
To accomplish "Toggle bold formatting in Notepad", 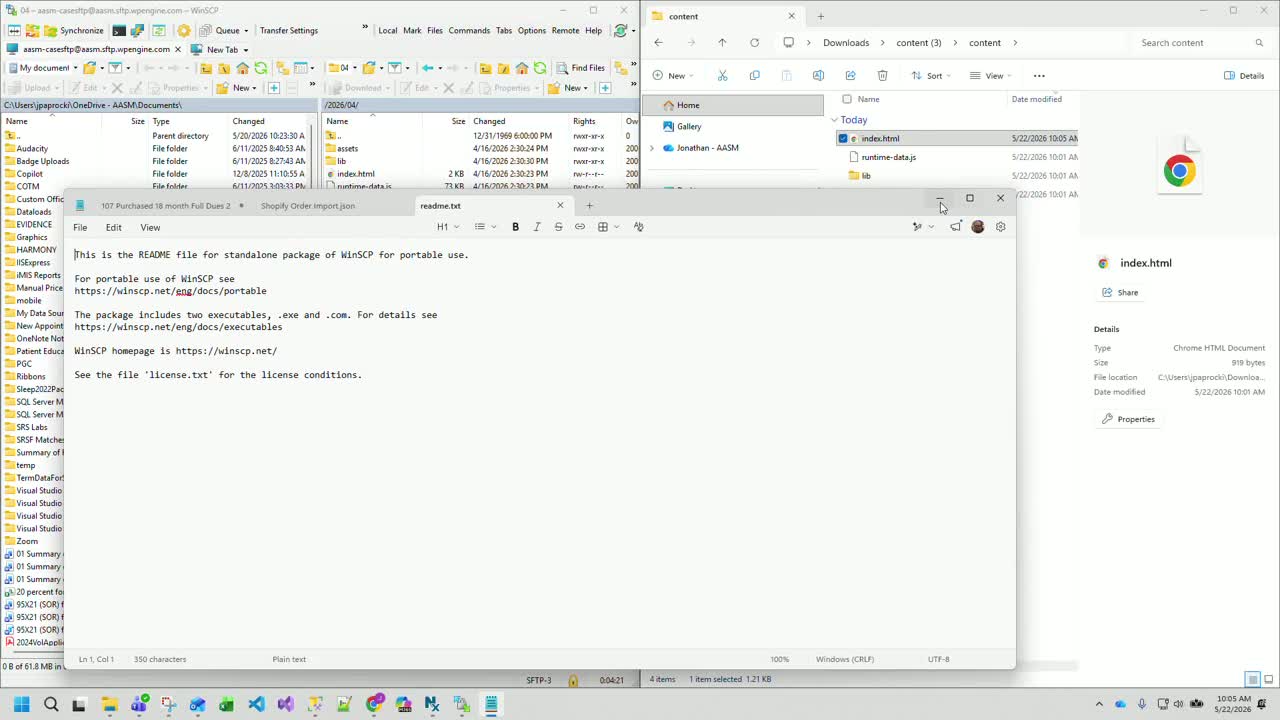I will [515, 227].
